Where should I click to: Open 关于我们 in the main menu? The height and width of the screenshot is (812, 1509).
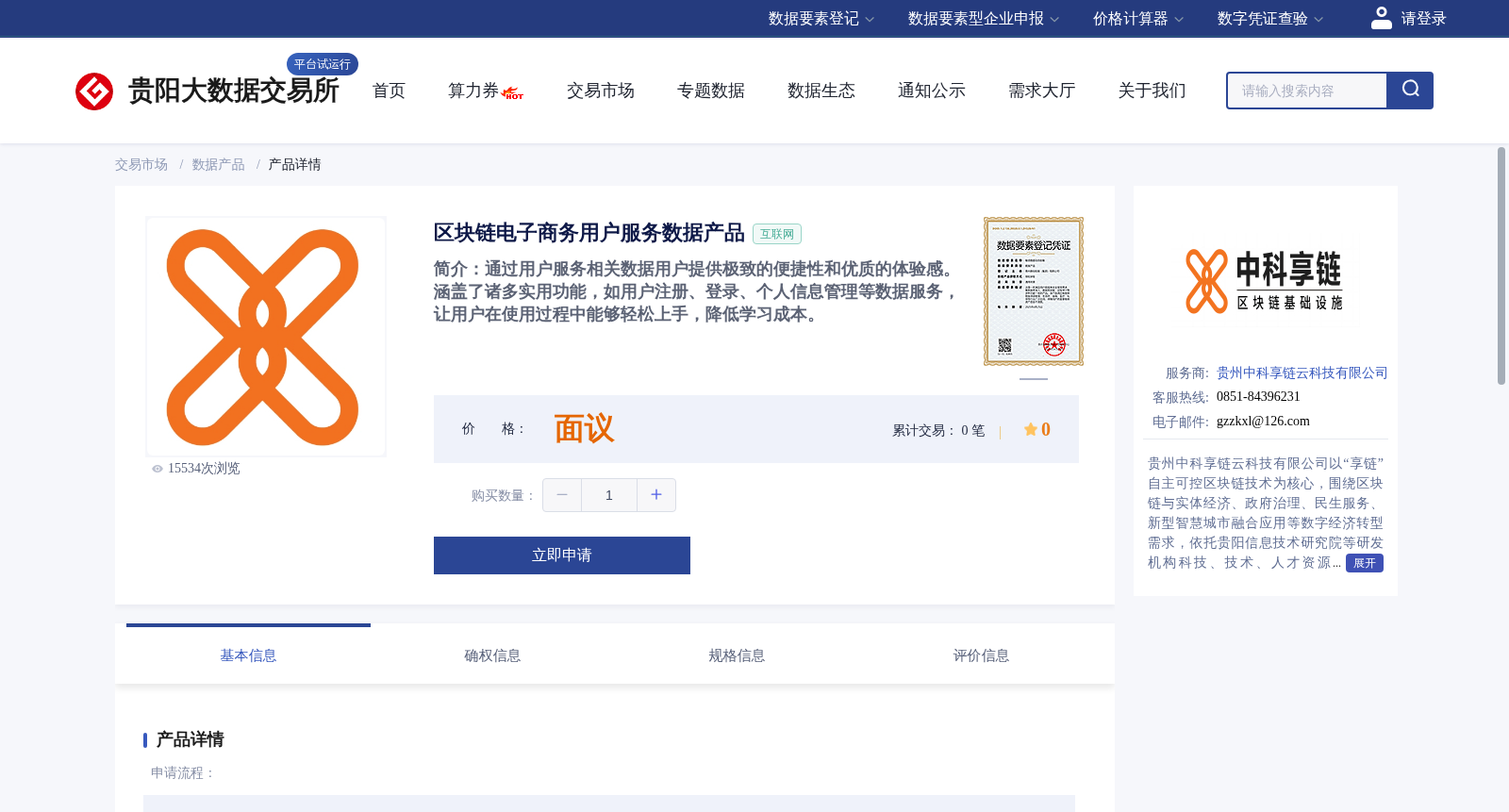point(1152,91)
